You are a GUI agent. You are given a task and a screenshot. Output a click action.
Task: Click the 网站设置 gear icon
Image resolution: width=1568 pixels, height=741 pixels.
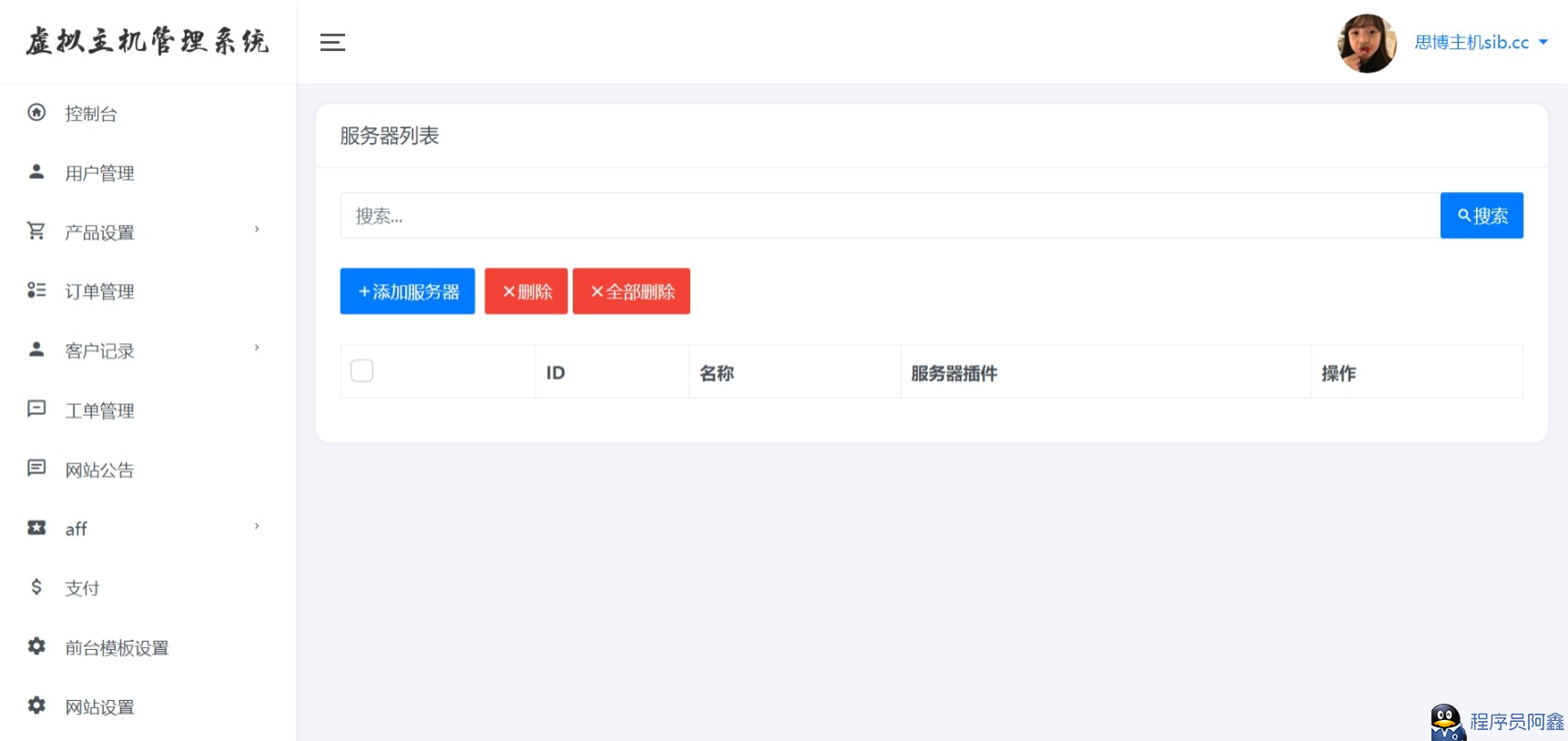[36, 705]
